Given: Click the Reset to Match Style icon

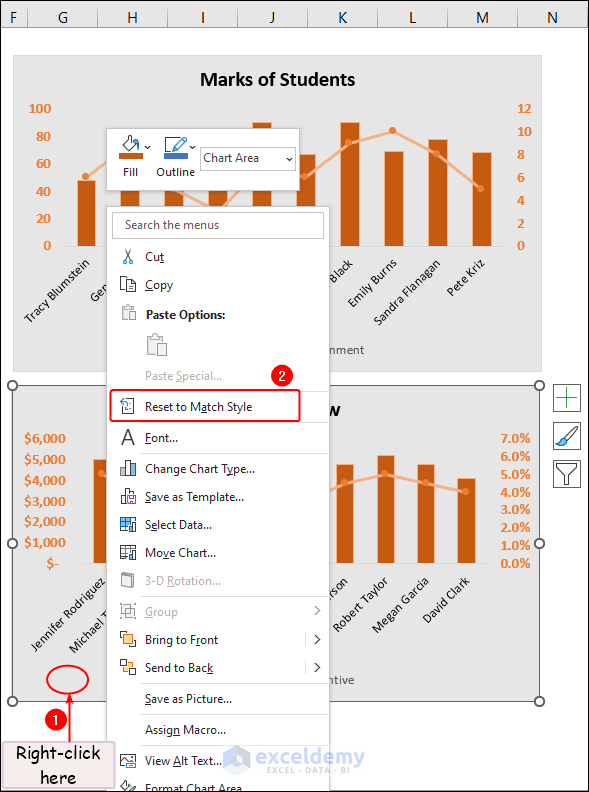Looking at the screenshot, I should point(127,406).
